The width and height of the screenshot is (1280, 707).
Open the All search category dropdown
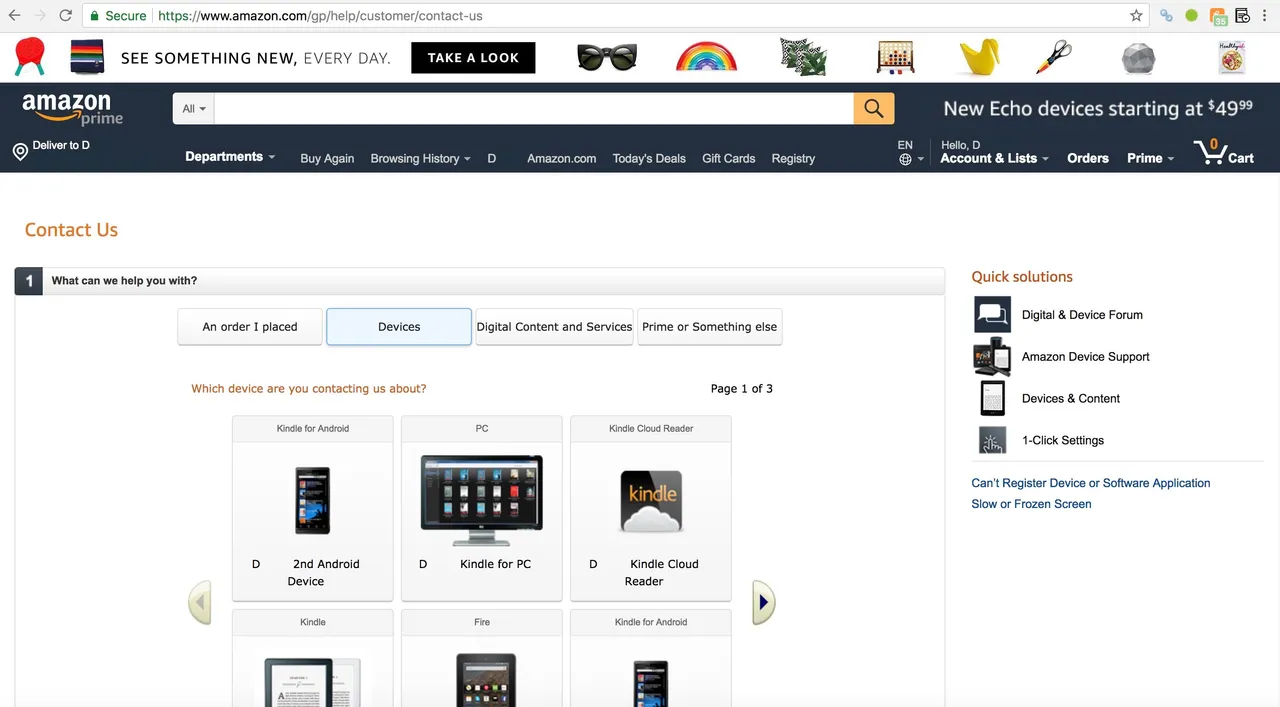[194, 109]
